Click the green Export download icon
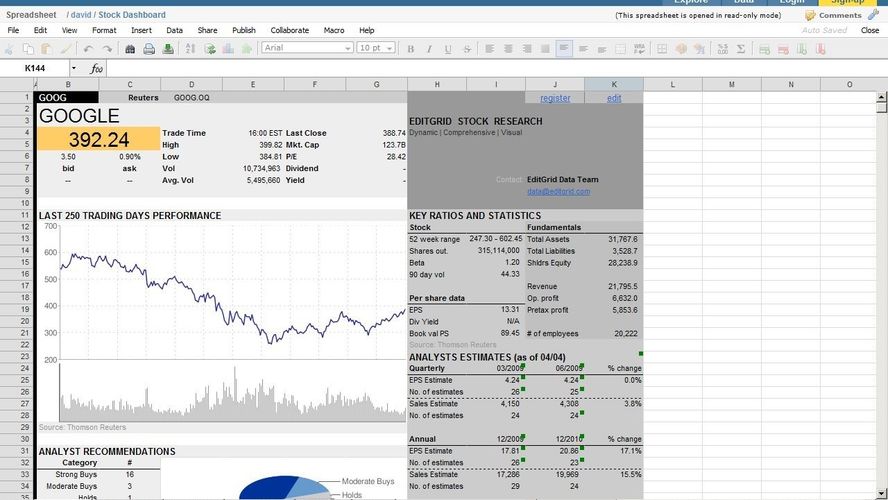Viewport: 888px width, 500px height. pos(168,49)
